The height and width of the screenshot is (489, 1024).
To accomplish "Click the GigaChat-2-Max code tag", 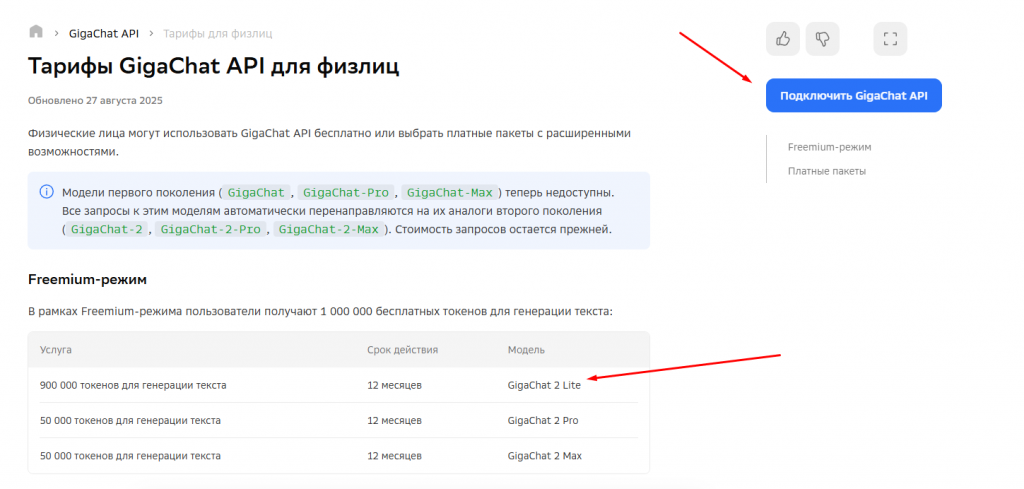I will 328,229.
